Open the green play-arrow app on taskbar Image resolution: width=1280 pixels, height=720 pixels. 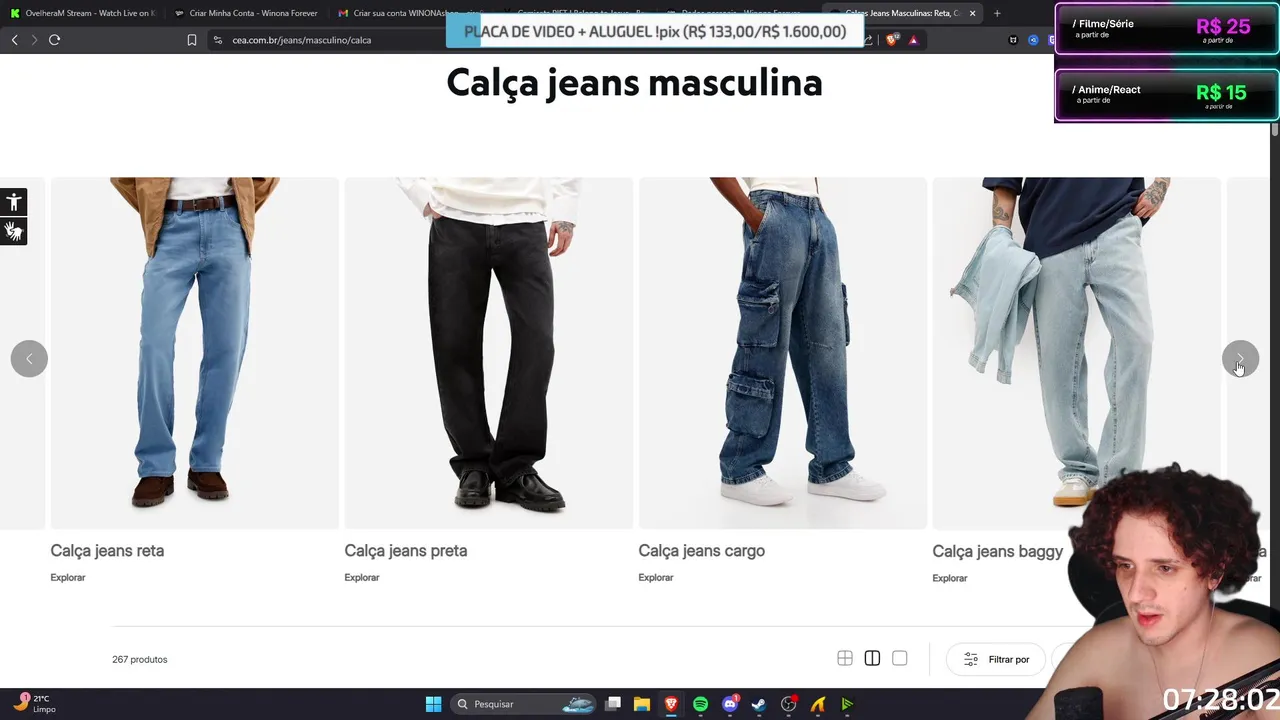pos(847,704)
